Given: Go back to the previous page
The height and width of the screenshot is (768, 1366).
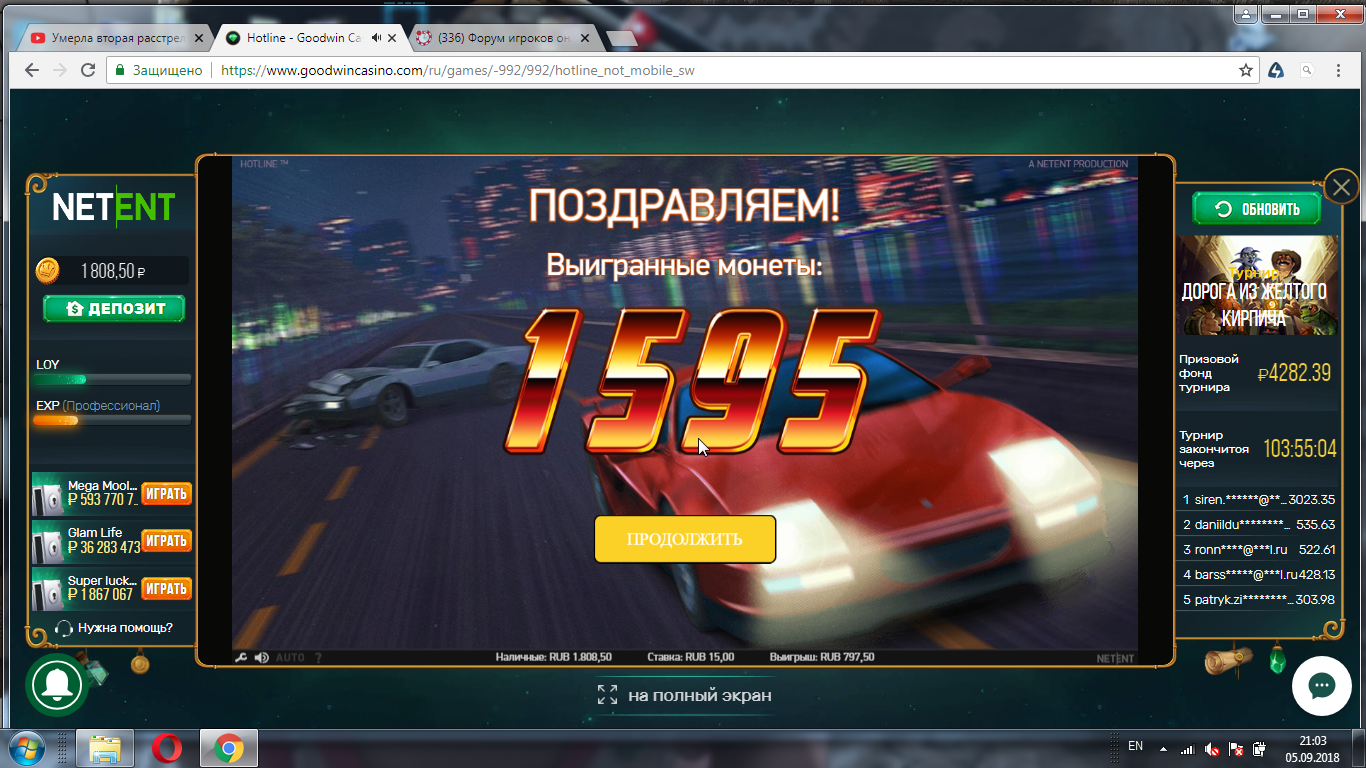Looking at the screenshot, I should point(31,70).
